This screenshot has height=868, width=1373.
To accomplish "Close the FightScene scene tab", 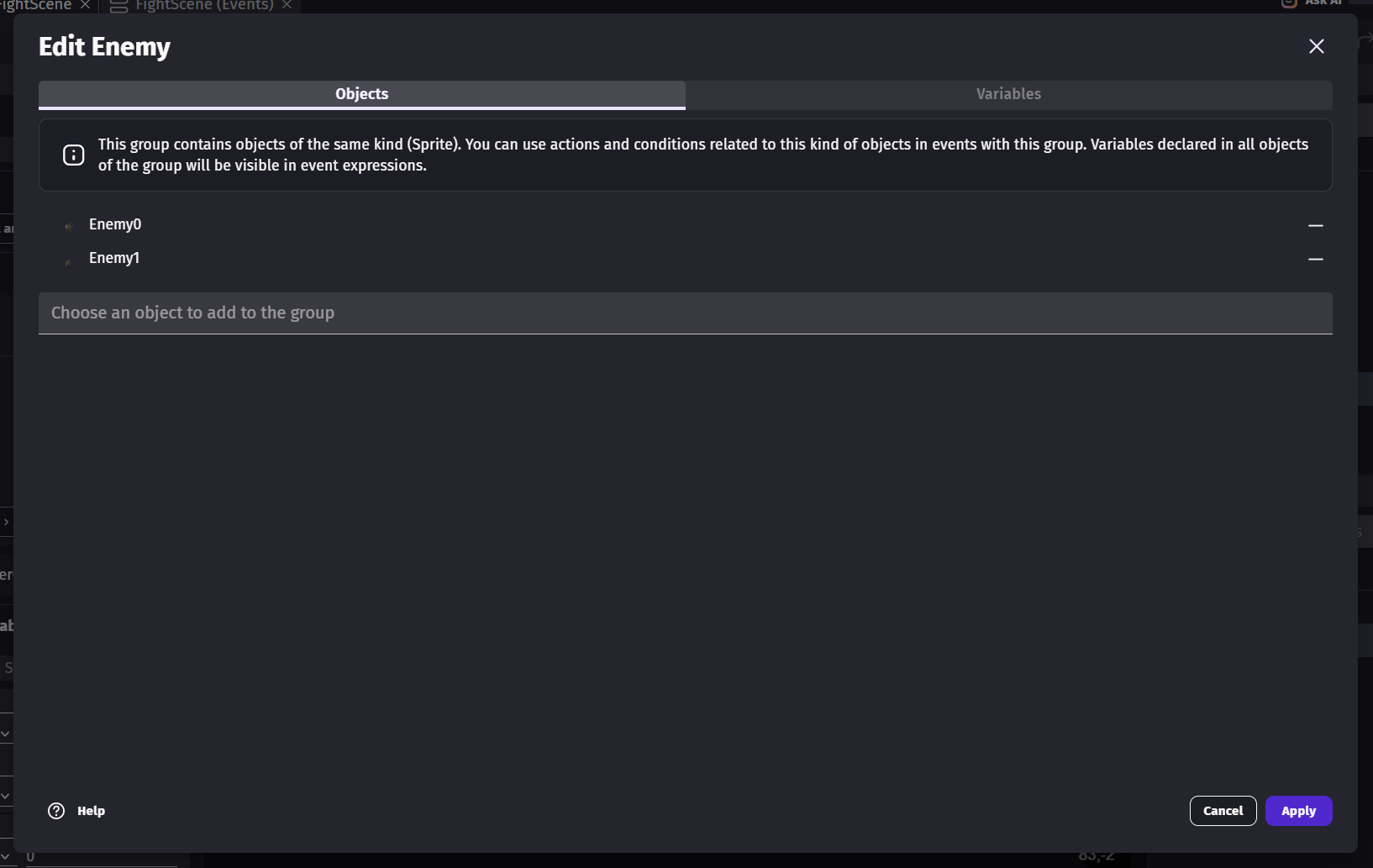I will pos(85,5).
